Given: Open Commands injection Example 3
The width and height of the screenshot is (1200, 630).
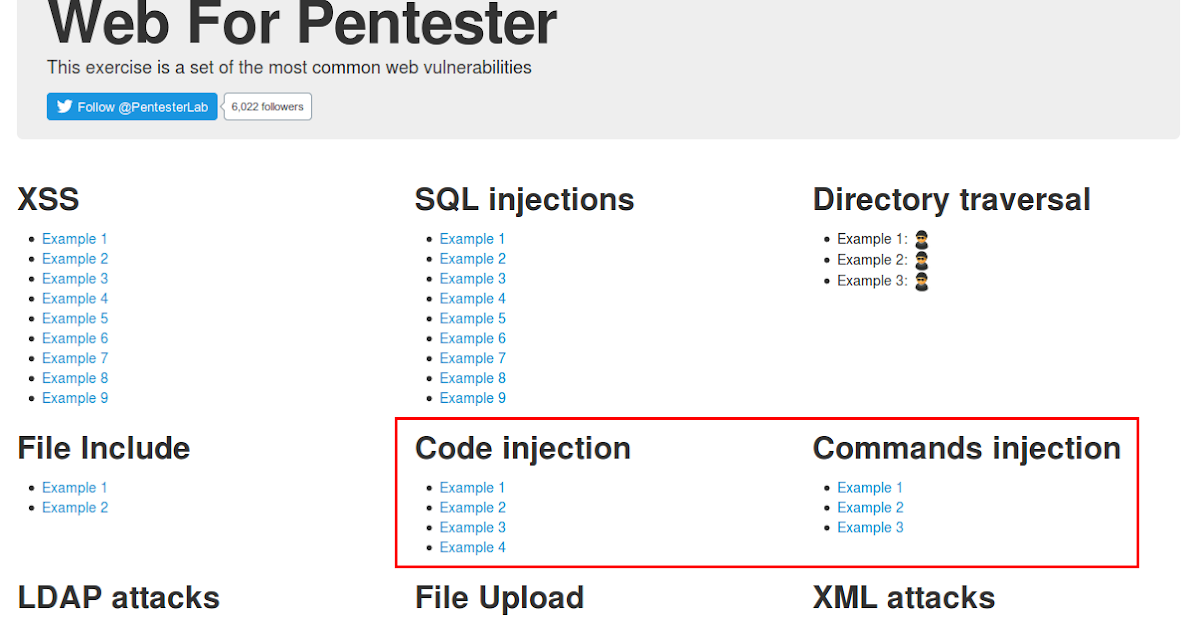Looking at the screenshot, I should click(x=869, y=527).
